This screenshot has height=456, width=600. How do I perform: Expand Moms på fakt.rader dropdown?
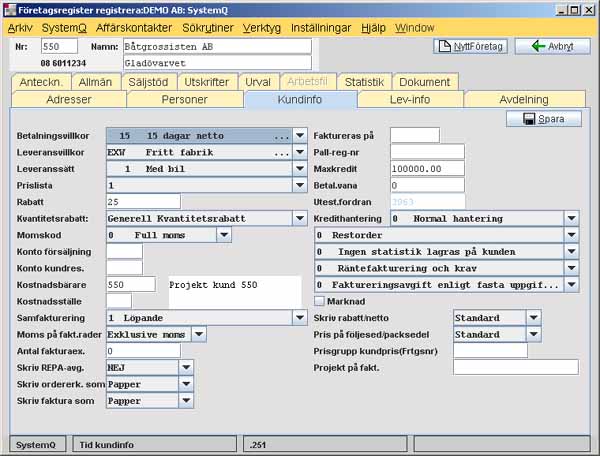click(199, 334)
